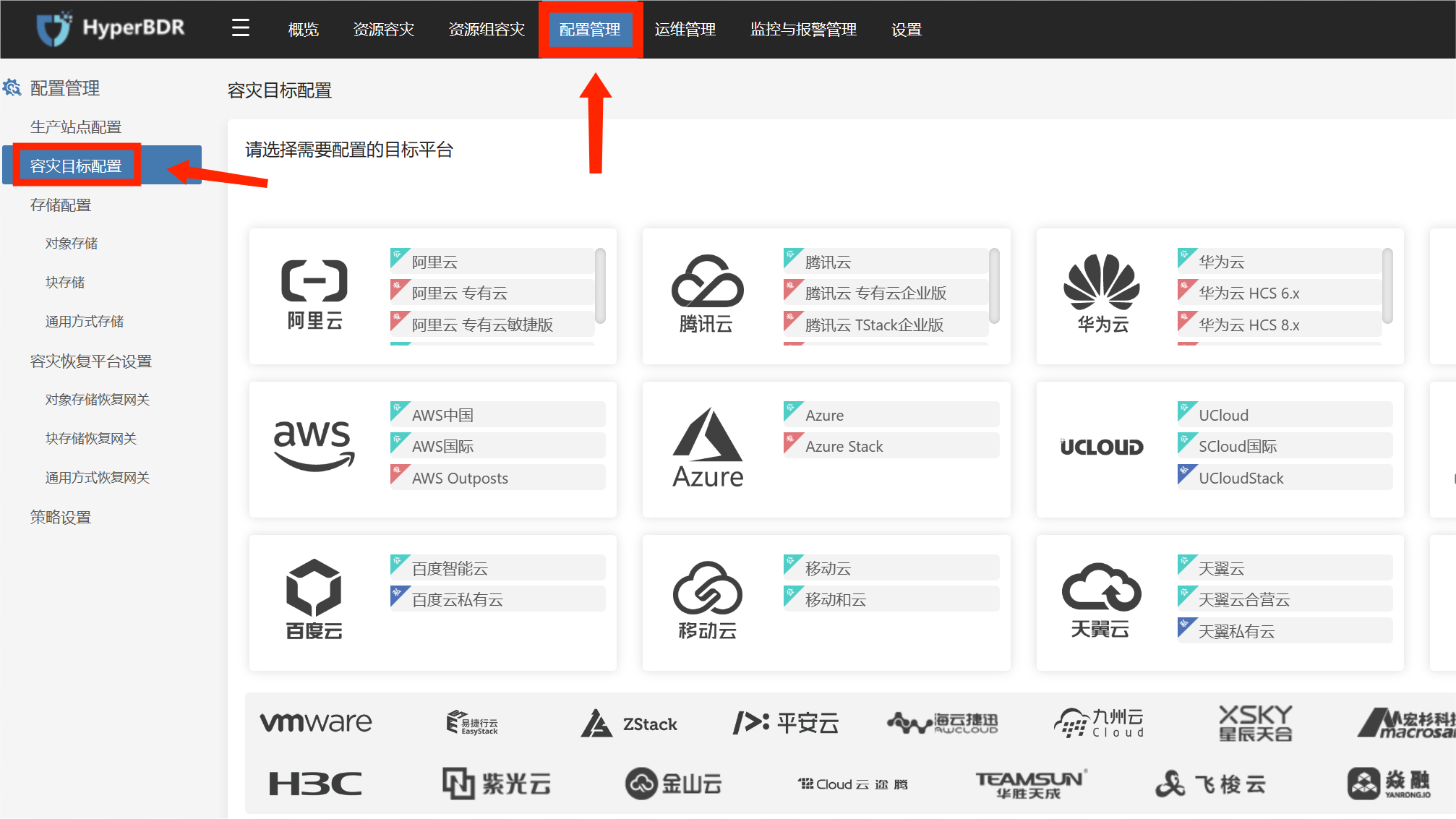The image size is (1456, 819).
Task: Click the H3C logo
Action: 315,784
